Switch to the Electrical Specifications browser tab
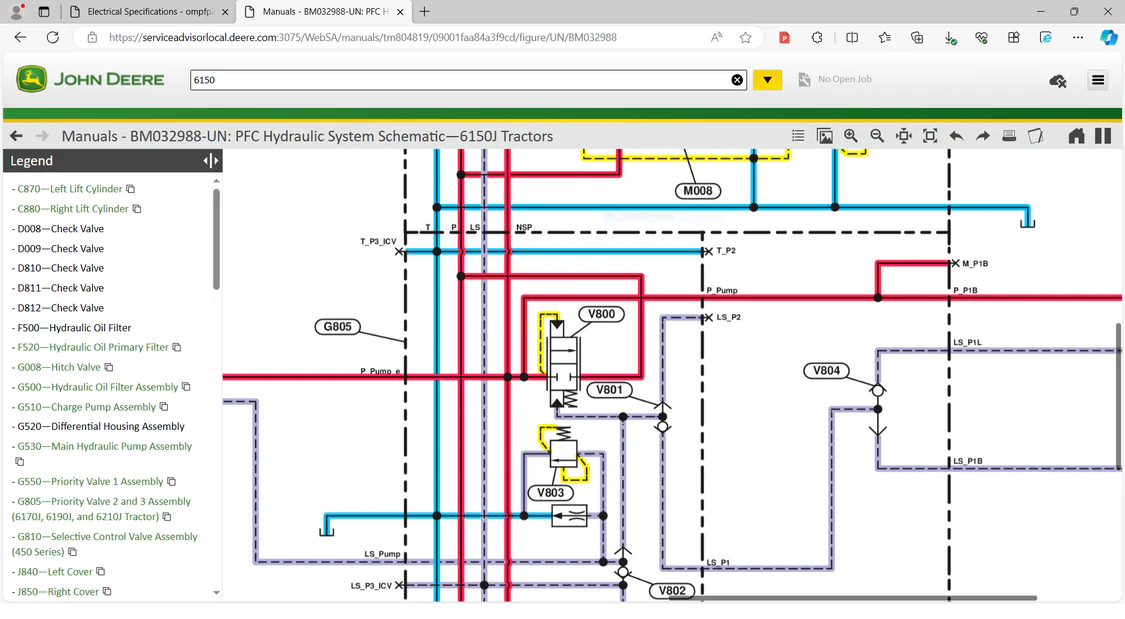Image resolution: width=1125 pixels, height=619 pixels. (x=150, y=12)
